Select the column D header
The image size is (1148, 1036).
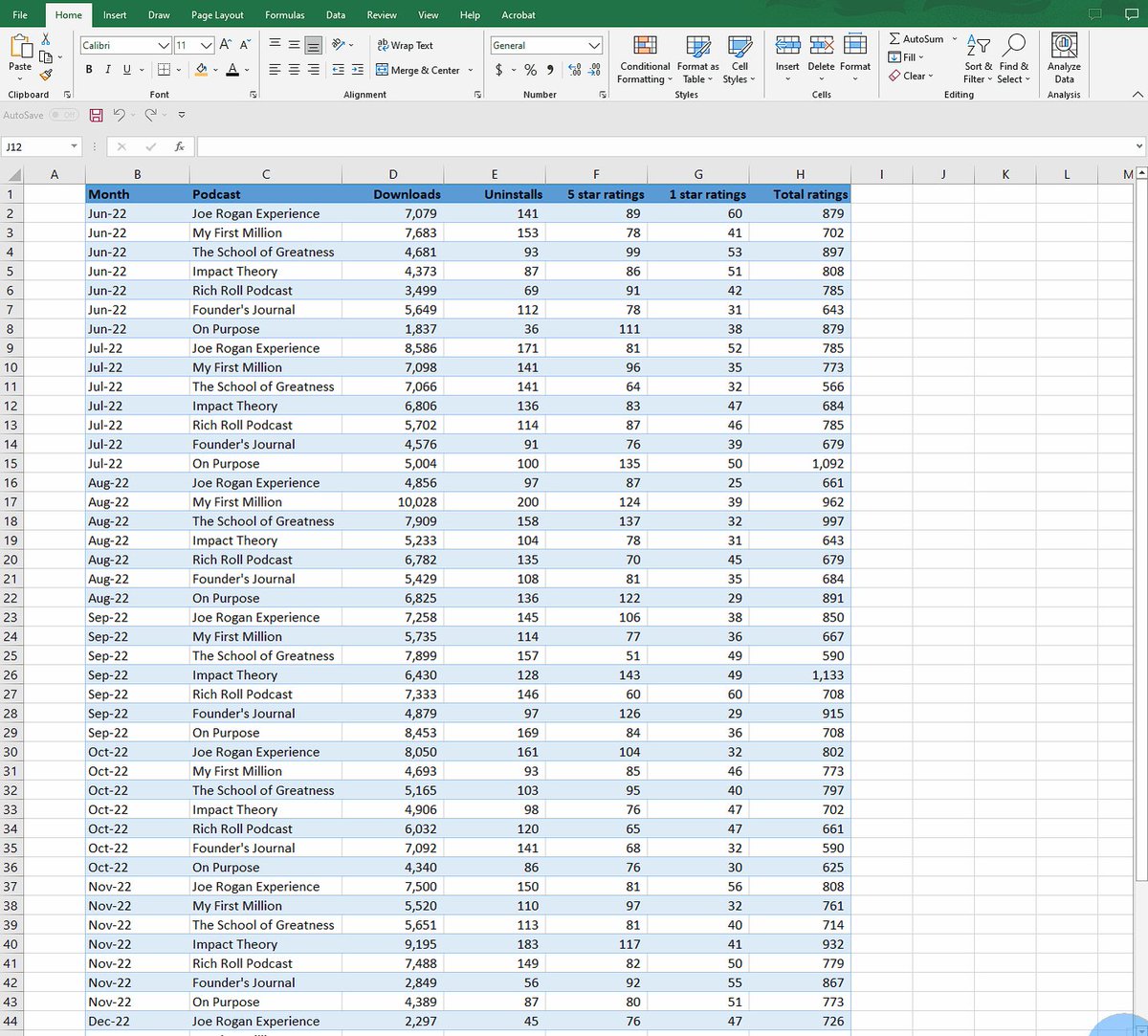click(x=393, y=174)
